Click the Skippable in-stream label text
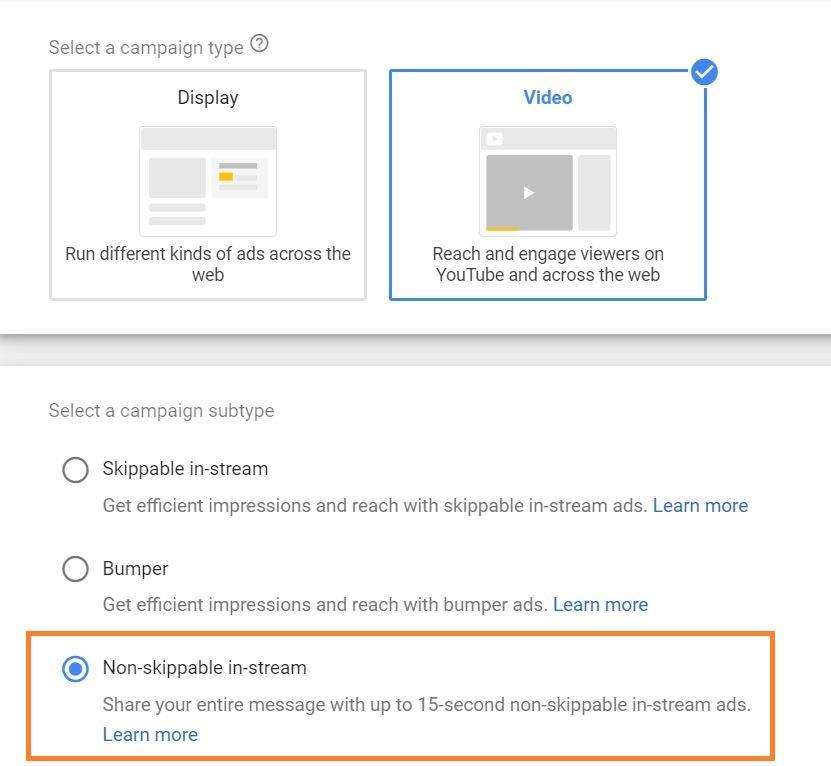831x766 pixels. tap(185, 469)
